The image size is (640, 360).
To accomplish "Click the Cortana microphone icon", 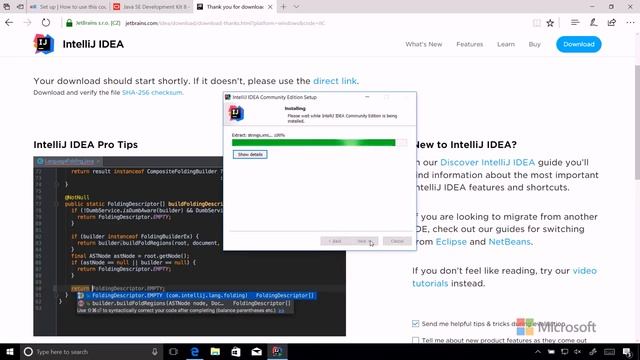I will click(155, 351).
